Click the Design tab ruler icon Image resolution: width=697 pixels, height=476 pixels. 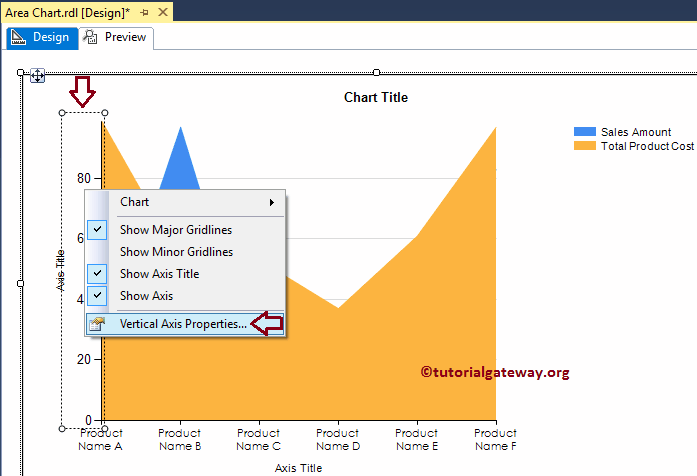pyautogui.click(x=18, y=37)
